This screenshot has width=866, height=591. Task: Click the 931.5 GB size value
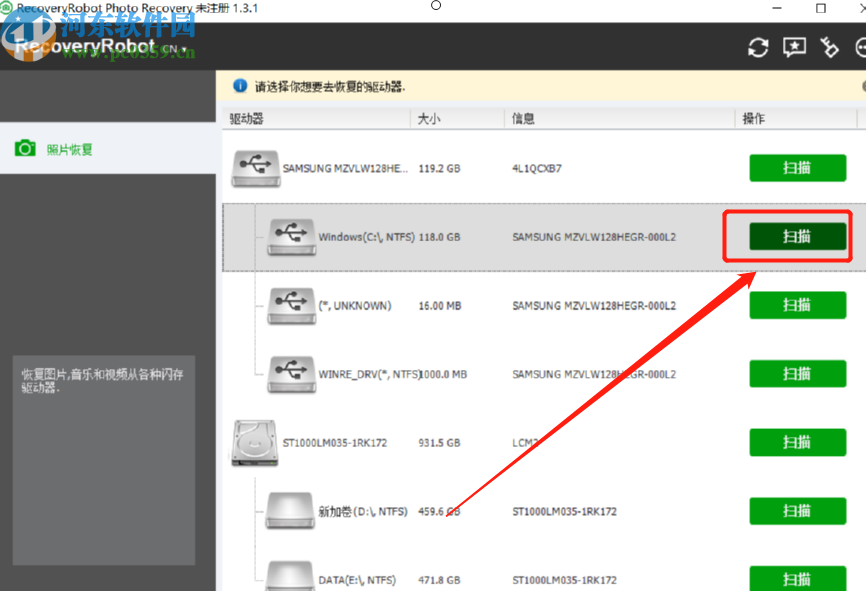[x=439, y=443]
